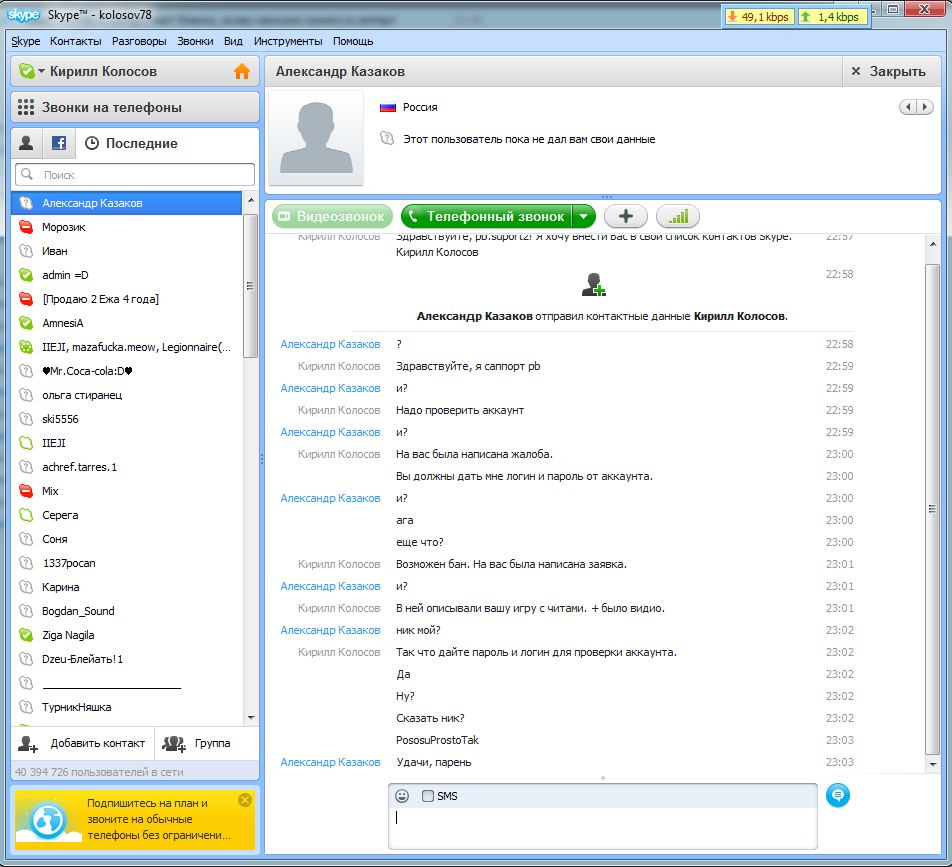This screenshot has width=952, height=867.
Task: Open the Вид menu
Action: (233, 41)
